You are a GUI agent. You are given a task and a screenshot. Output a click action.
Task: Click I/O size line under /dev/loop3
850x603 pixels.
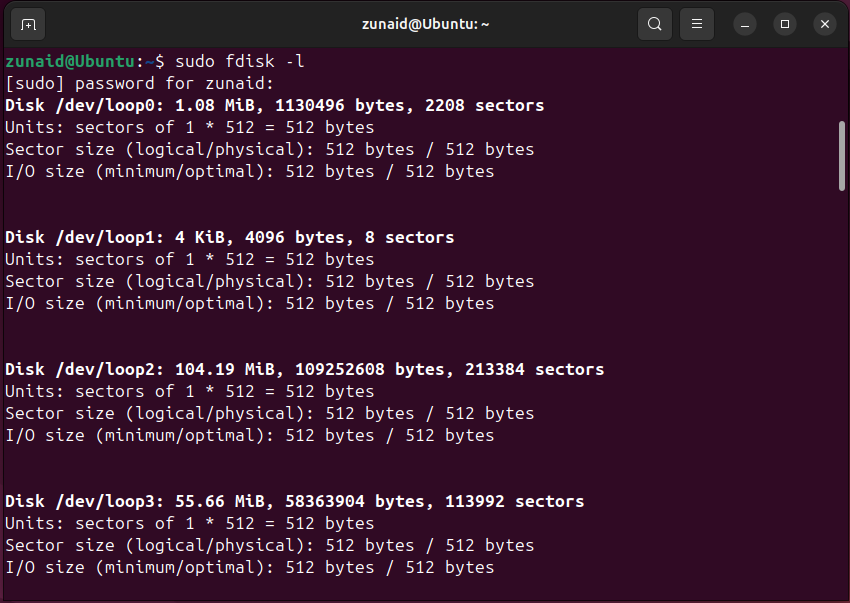(249, 567)
